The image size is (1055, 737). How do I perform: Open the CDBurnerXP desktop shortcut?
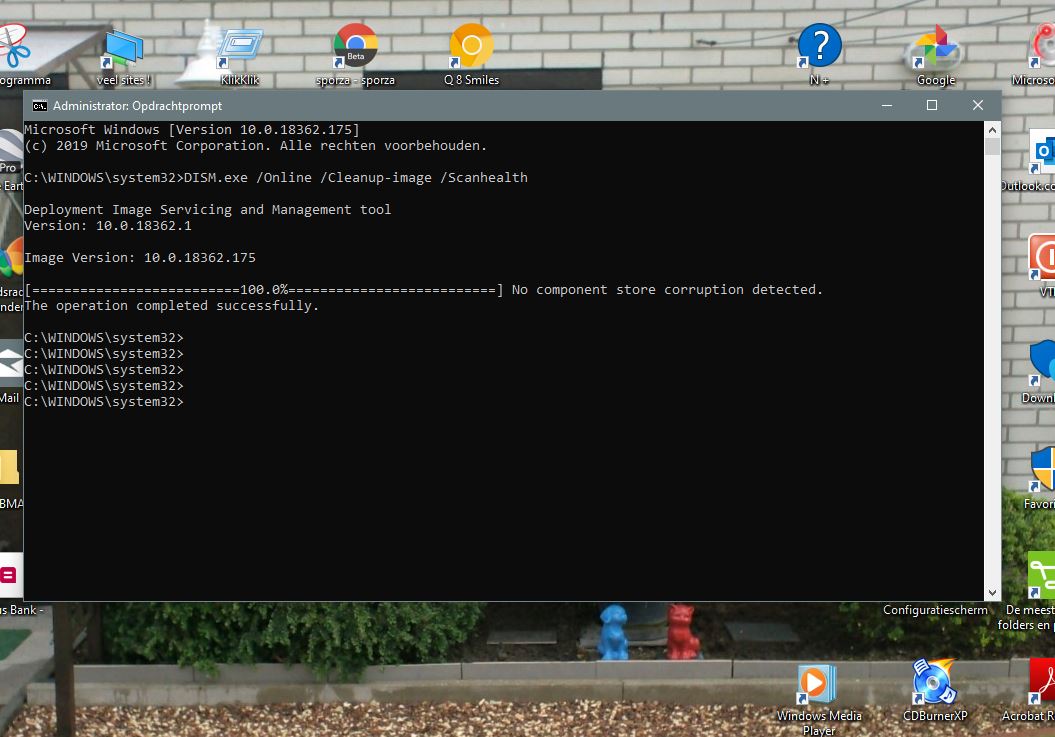(935, 685)
